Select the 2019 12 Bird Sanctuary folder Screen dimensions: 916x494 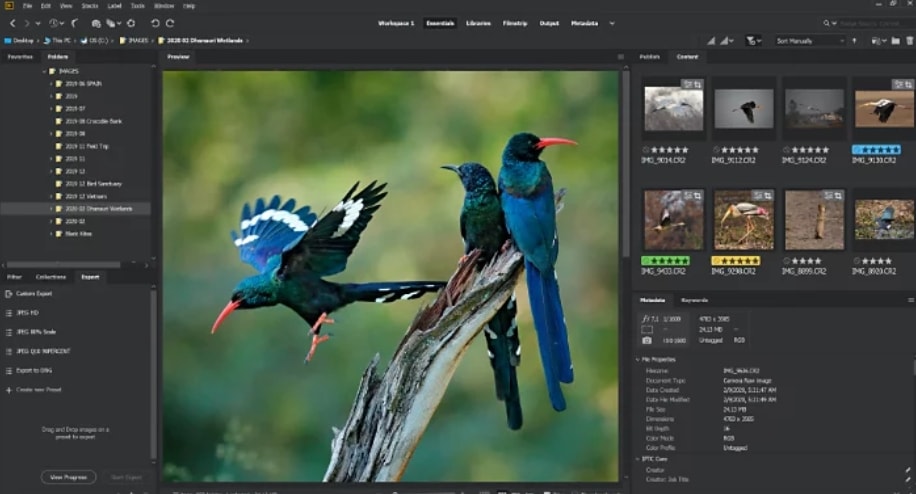coord(93,184)
